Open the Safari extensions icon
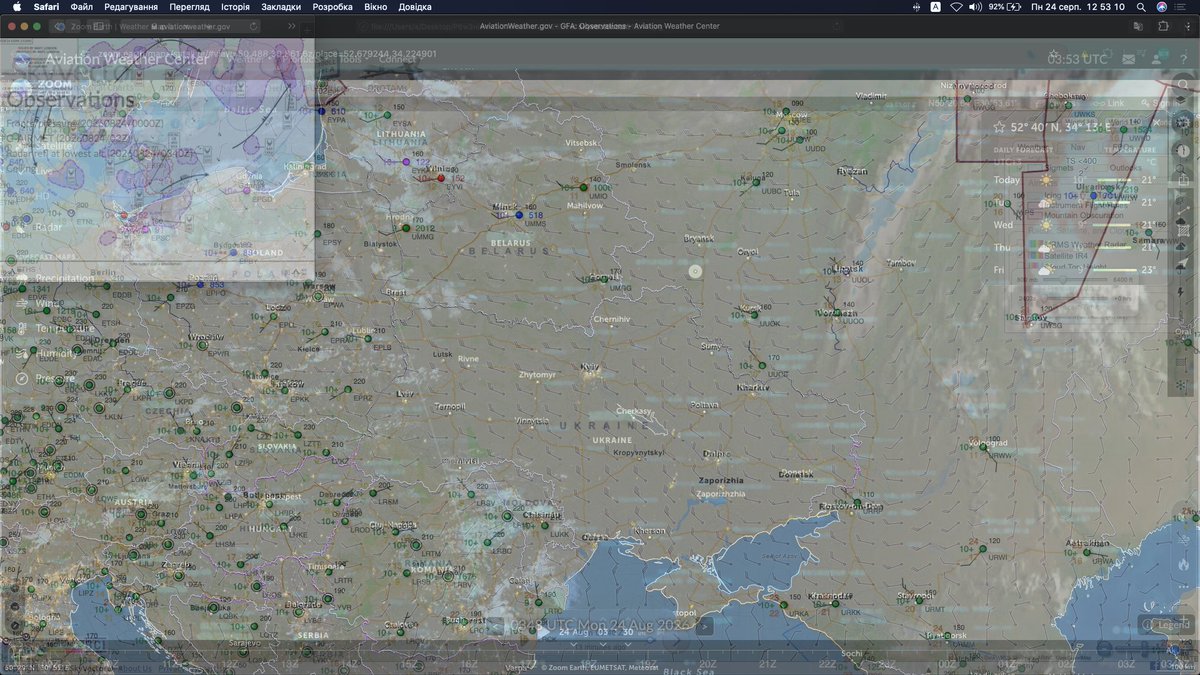1200x675 pixels. [x=1162, y=27]
